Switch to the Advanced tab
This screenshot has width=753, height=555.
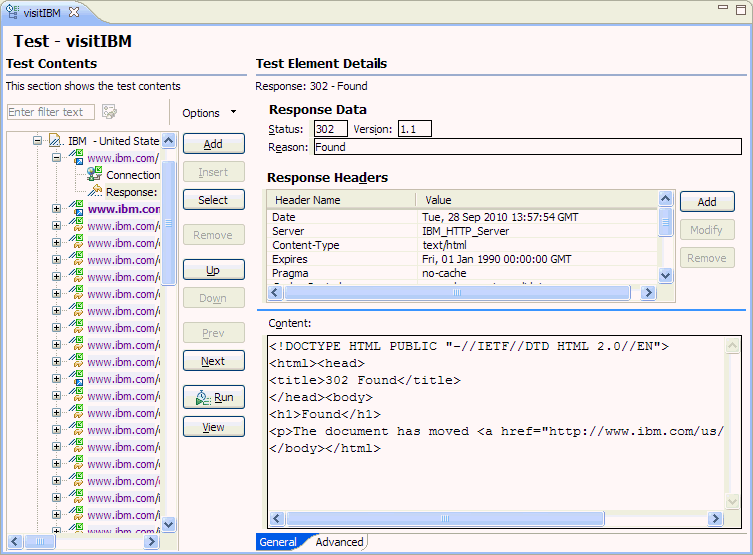(339, 542)
